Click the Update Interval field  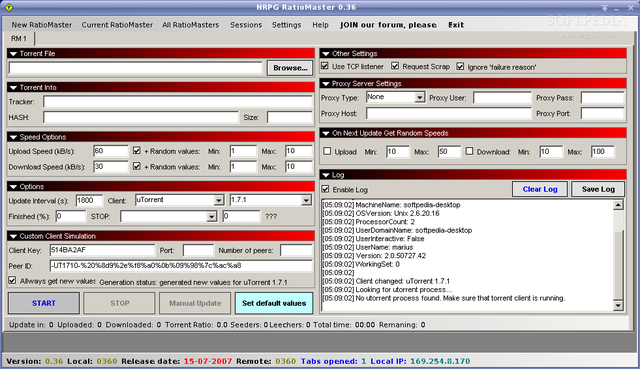pyautogui.click(x=89, y=200)
